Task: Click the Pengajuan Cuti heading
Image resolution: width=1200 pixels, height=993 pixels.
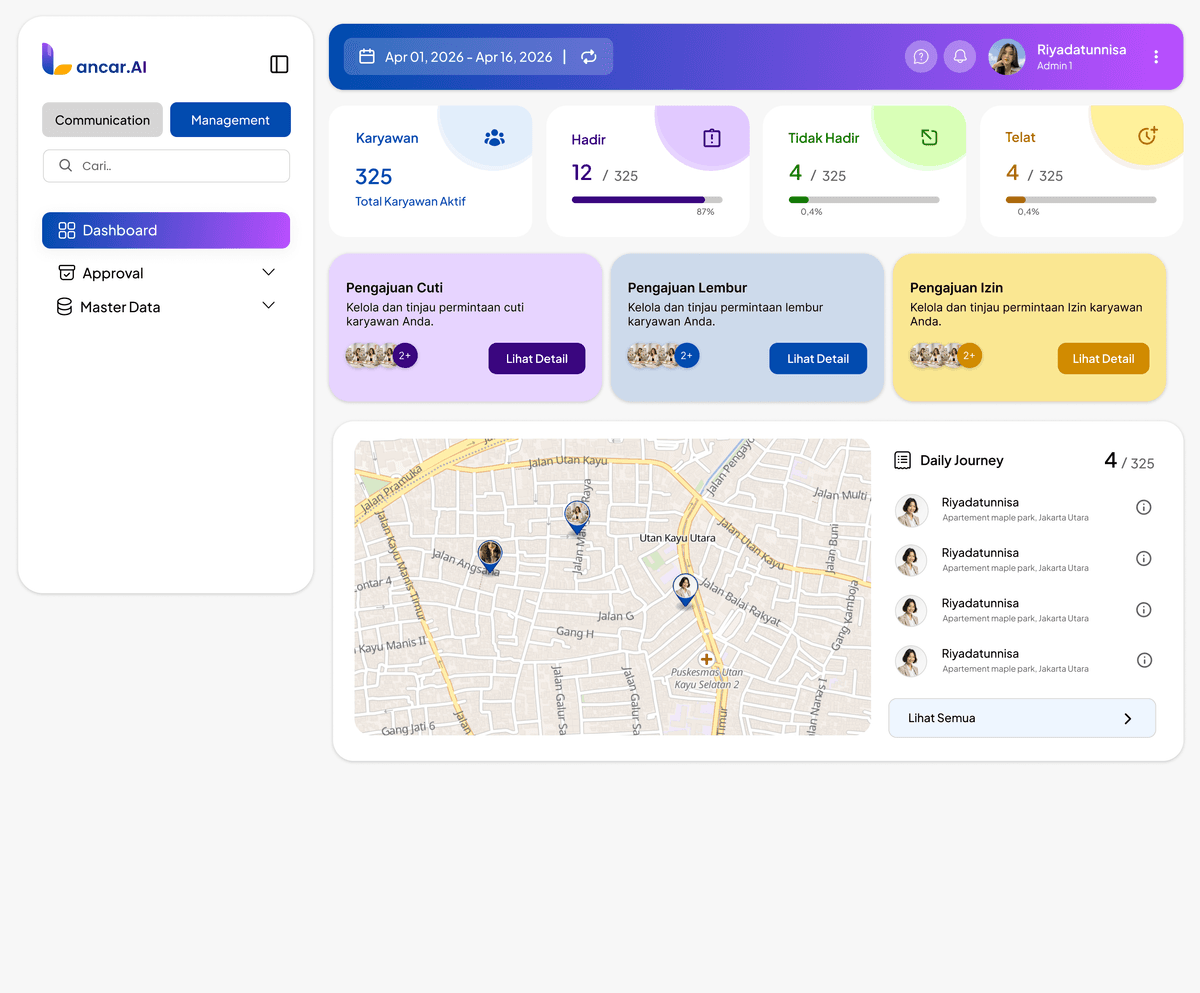Action: [394, 288]
